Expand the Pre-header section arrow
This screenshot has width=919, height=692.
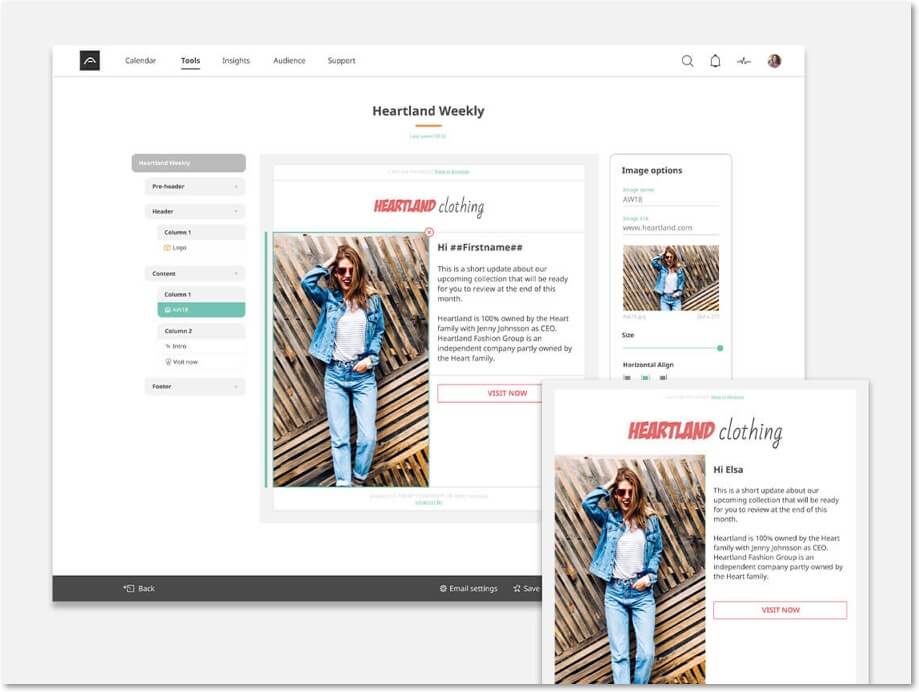236,187
